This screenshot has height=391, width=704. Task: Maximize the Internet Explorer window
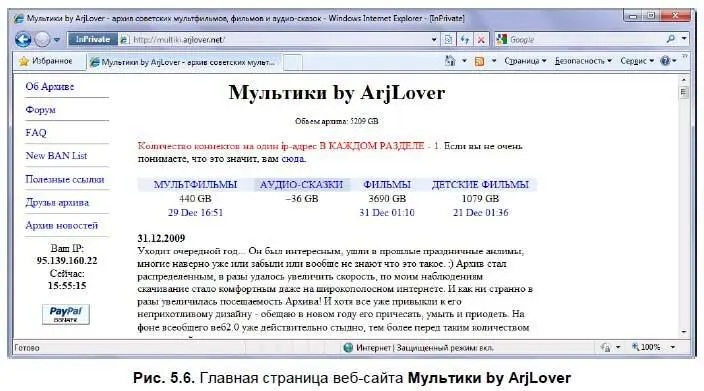(x=651, y=16)
